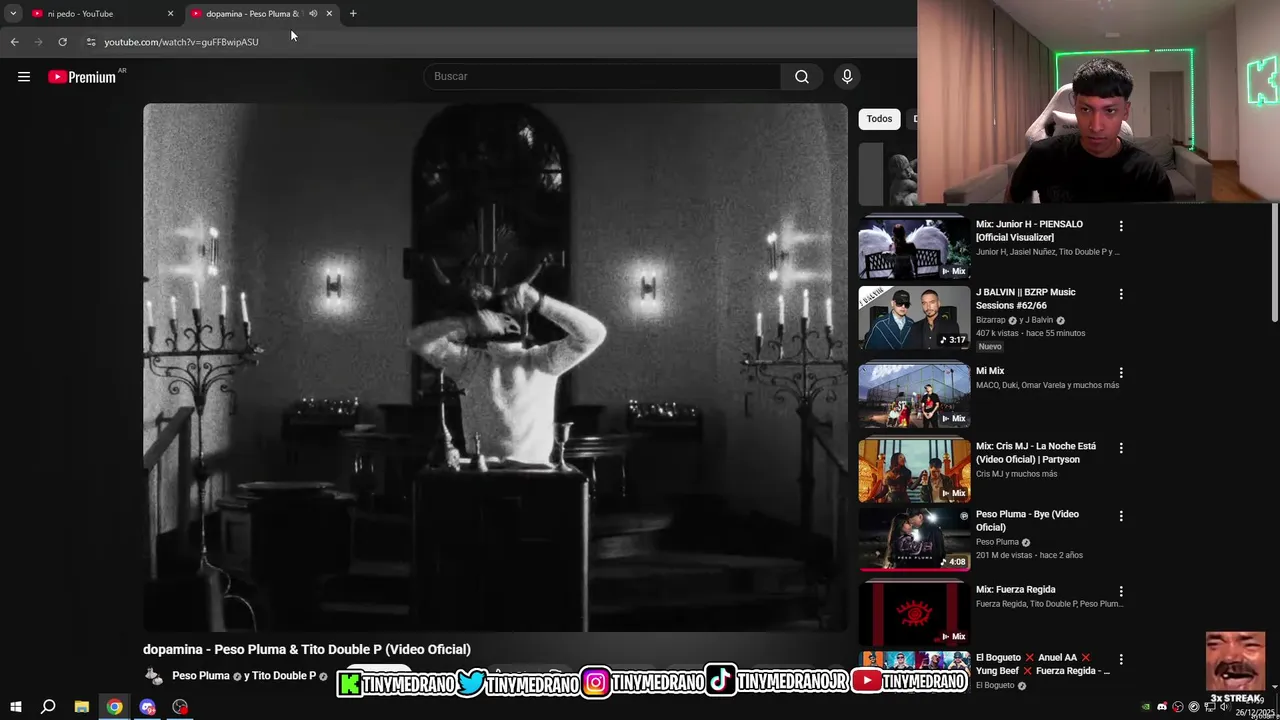Screen dimensions: 1280x720
Task: Open the 'Mix: Fuerza Regida' thumbnail
Action: 914,613
